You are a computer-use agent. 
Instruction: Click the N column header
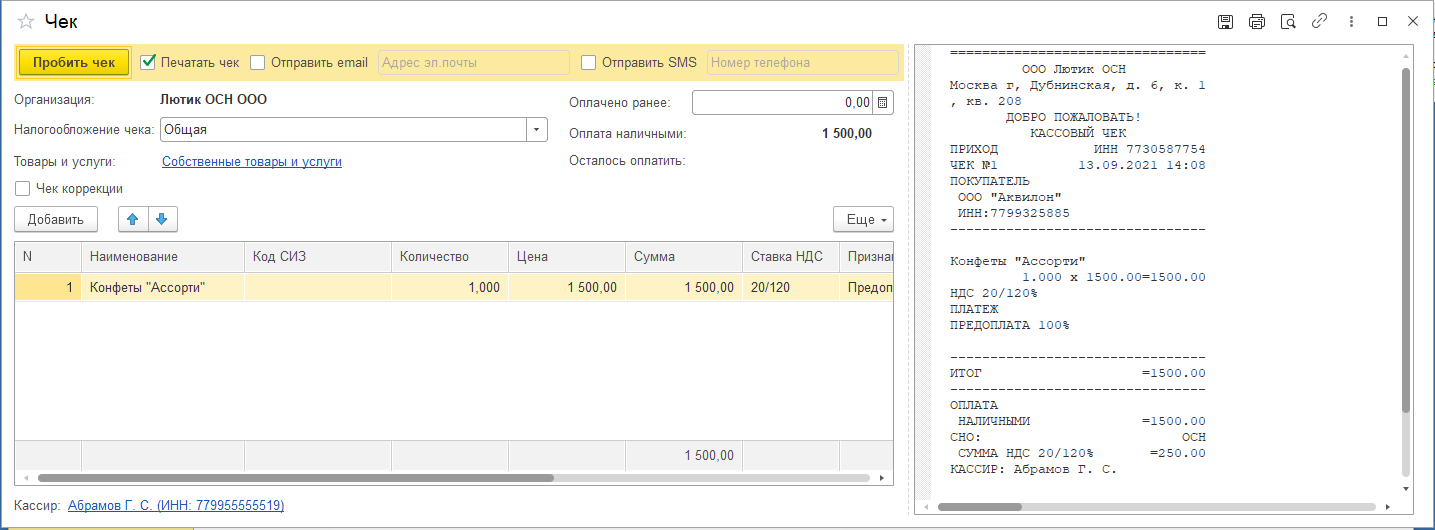47,256
